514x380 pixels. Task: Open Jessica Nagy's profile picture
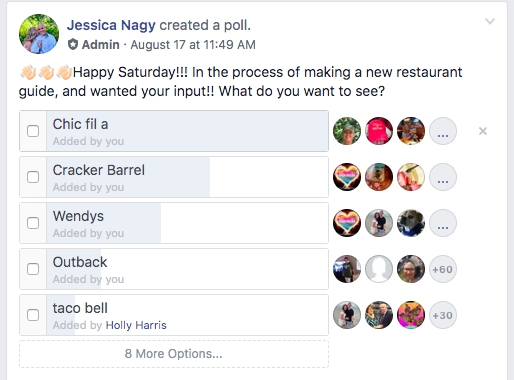[x=39, y=34]
